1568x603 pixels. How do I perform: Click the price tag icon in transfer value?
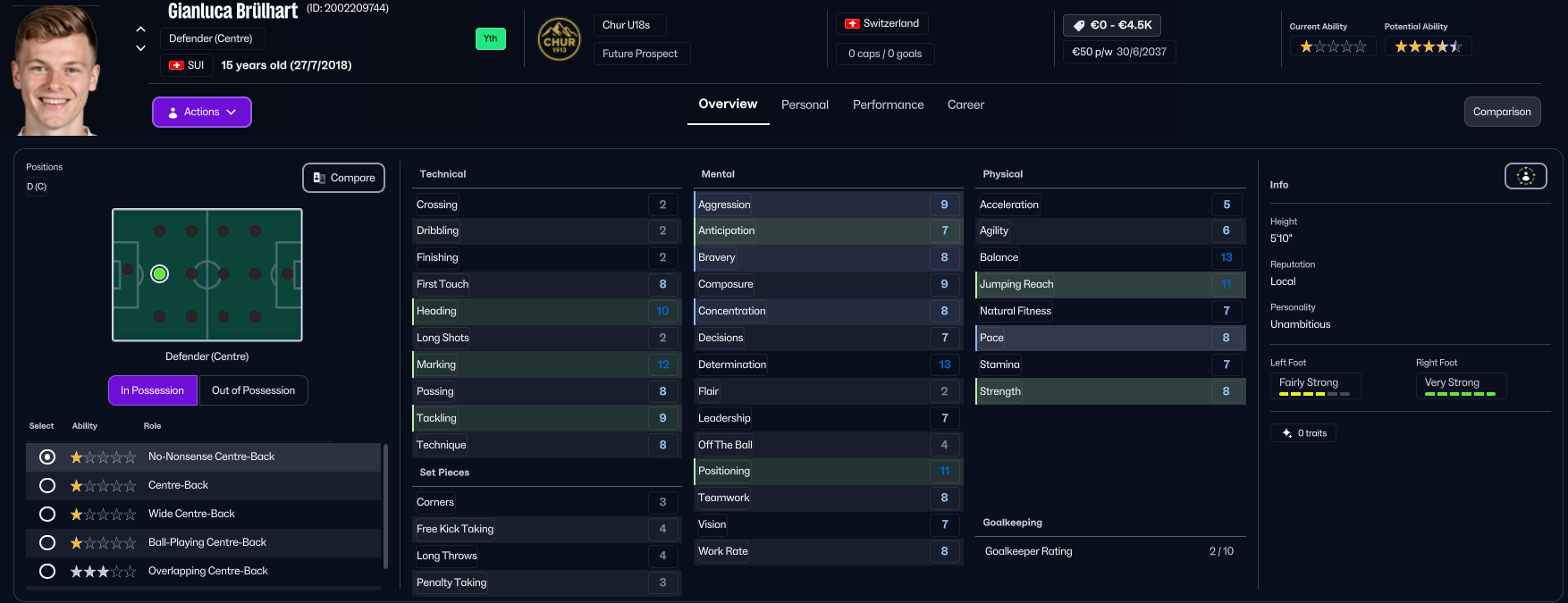(x=1079, y=25)
